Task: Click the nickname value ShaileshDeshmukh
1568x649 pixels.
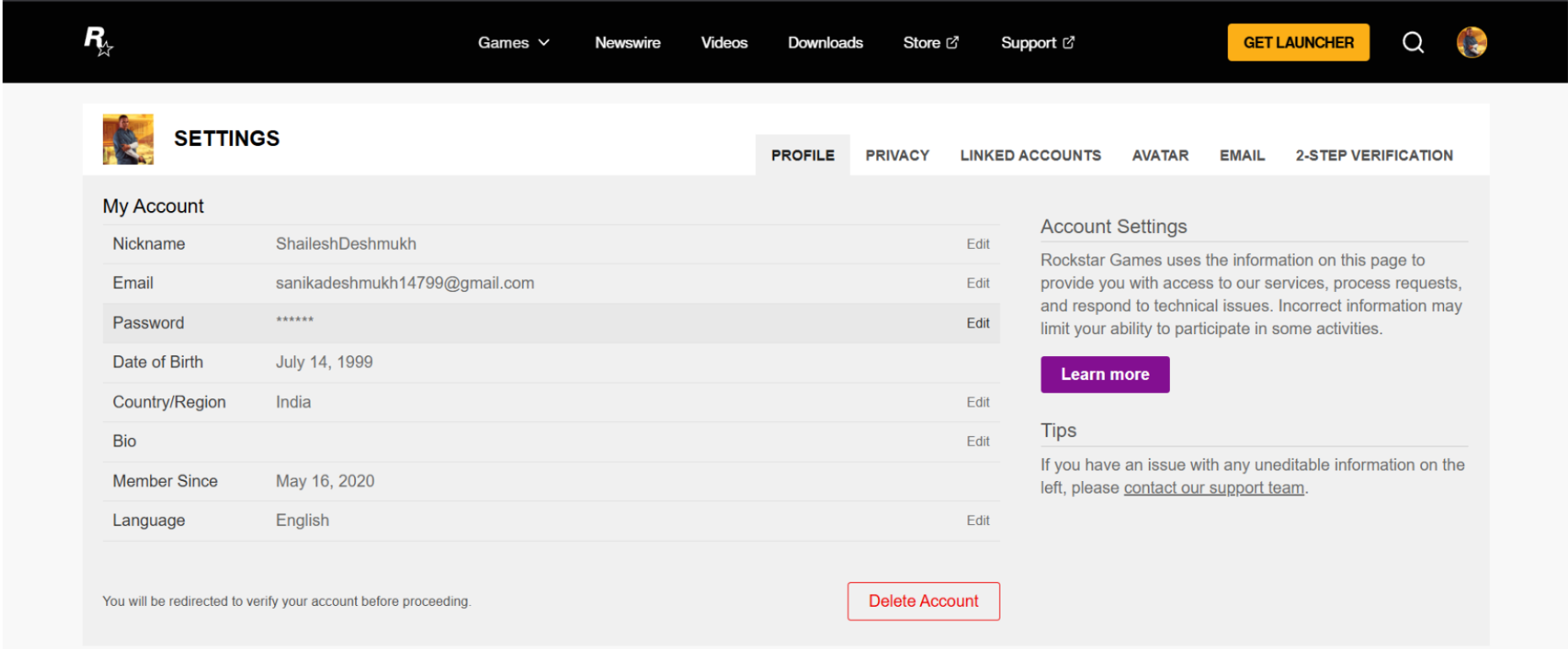Action: (x=346, y=244)
